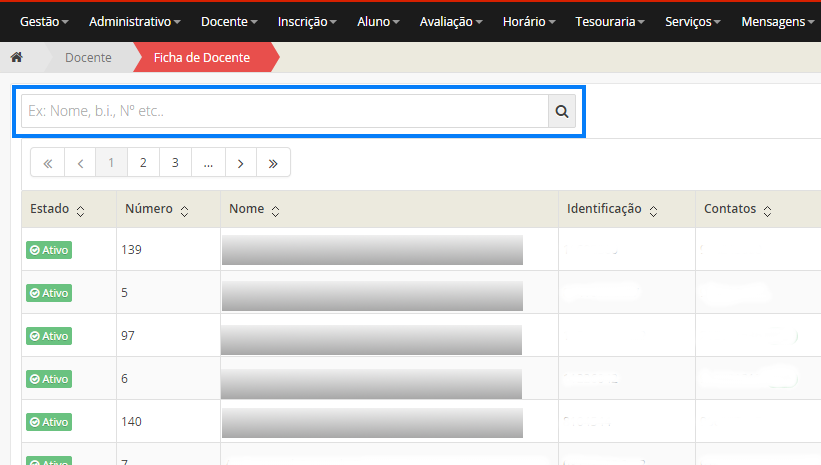Select page 3 in pagination
The height and width of the screenshot is (465, 821).
[x=175, y=163]
